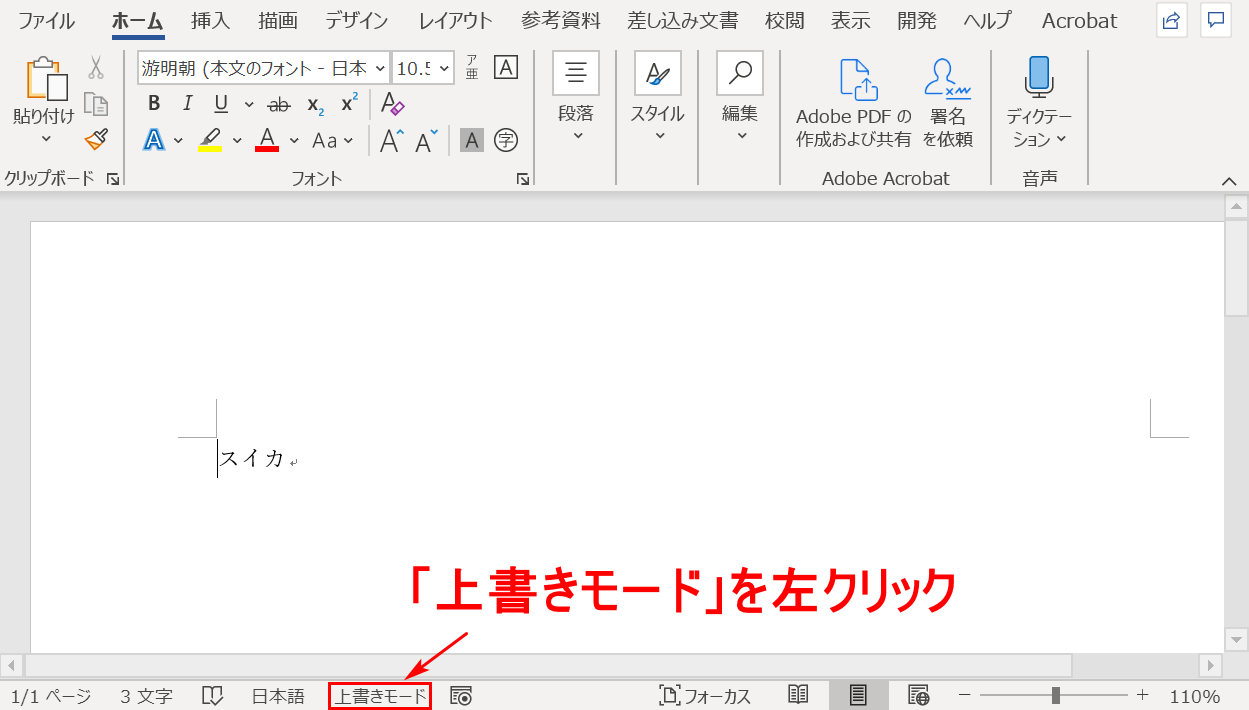Select Print Layout view icon

(858, 696)
